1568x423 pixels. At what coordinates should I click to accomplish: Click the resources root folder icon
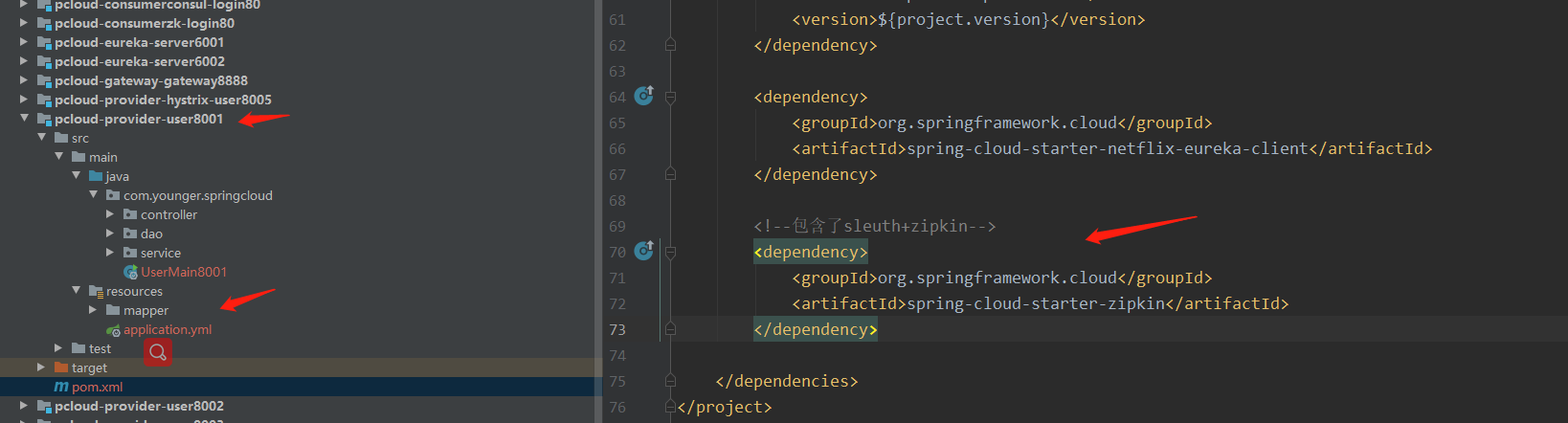click(x=96, y=291)
